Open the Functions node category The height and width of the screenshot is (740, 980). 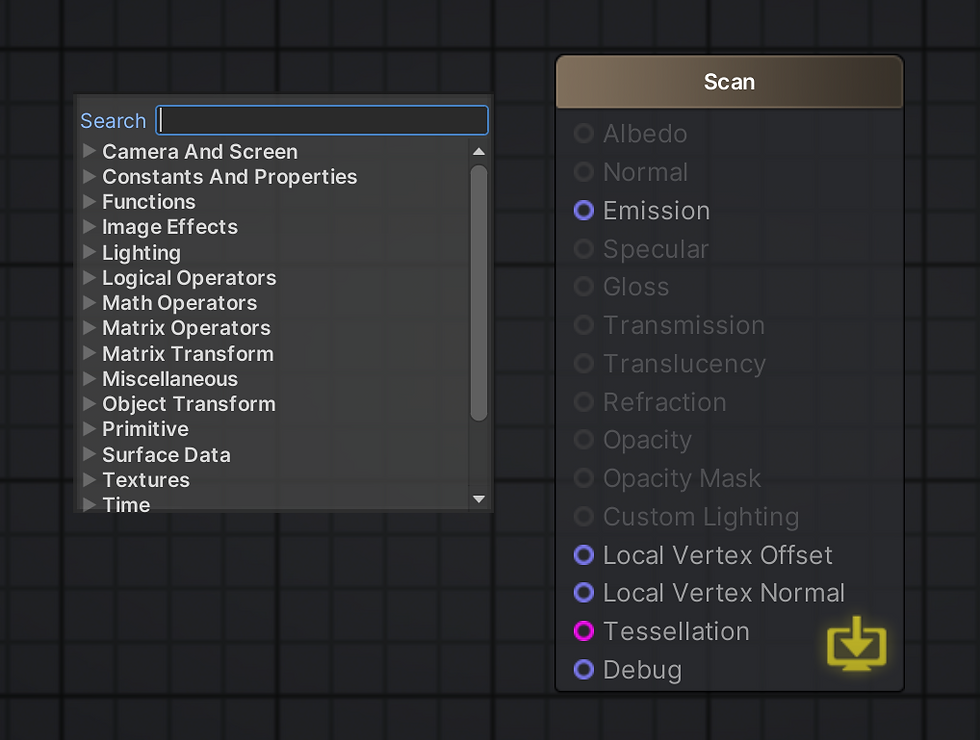(x=149, y=202)
